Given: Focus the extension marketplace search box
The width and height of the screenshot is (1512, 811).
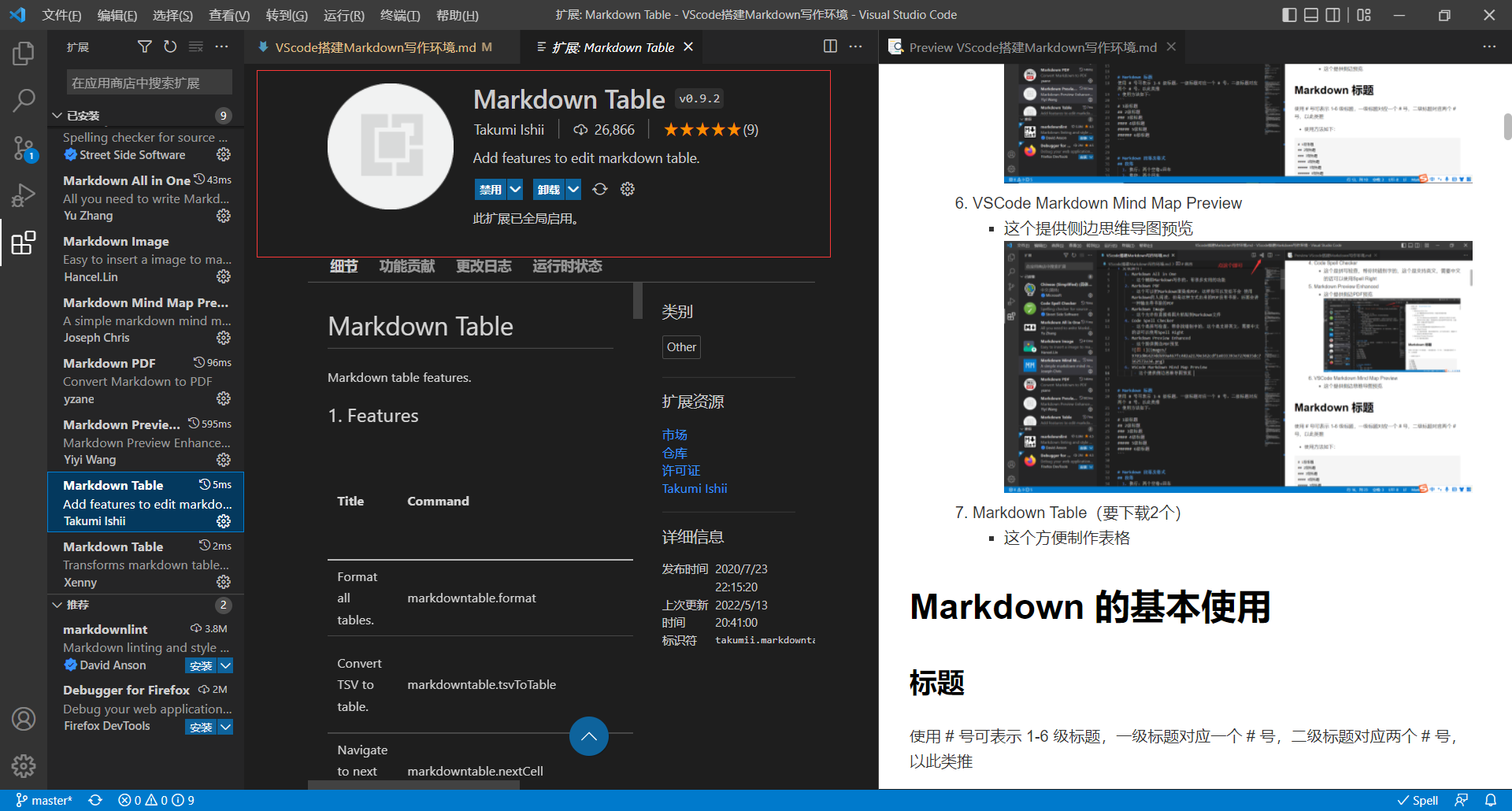Looking at the screenshot, I should point(149,83).
